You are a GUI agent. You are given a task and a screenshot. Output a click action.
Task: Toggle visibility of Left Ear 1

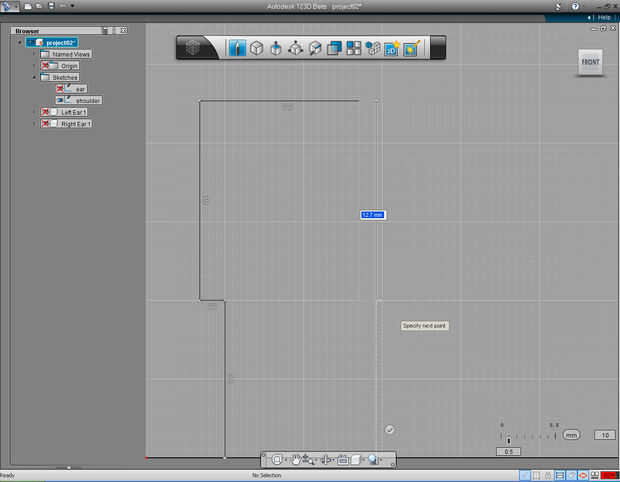[45, 112]
